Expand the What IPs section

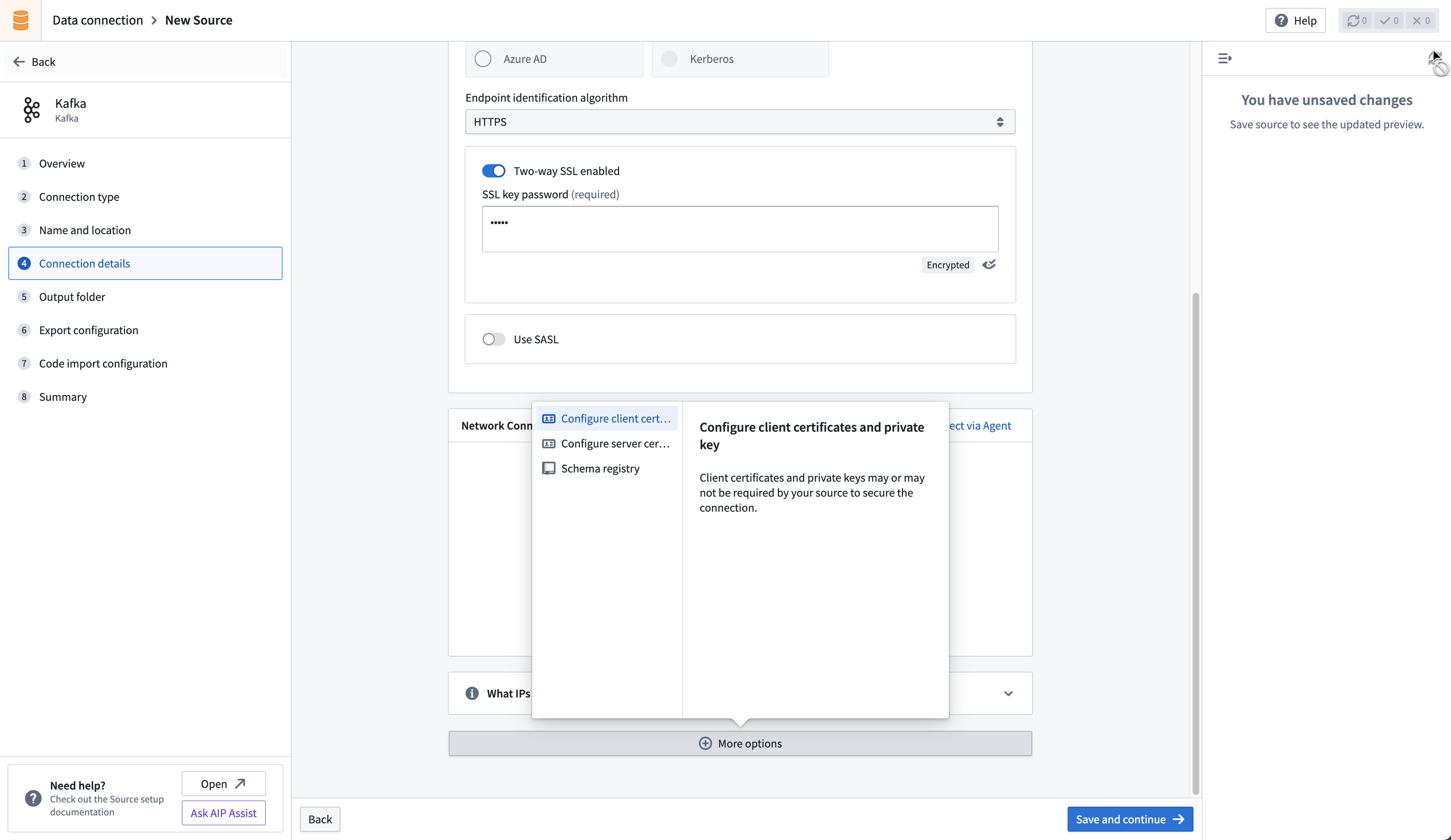[x=1008, y=693]
